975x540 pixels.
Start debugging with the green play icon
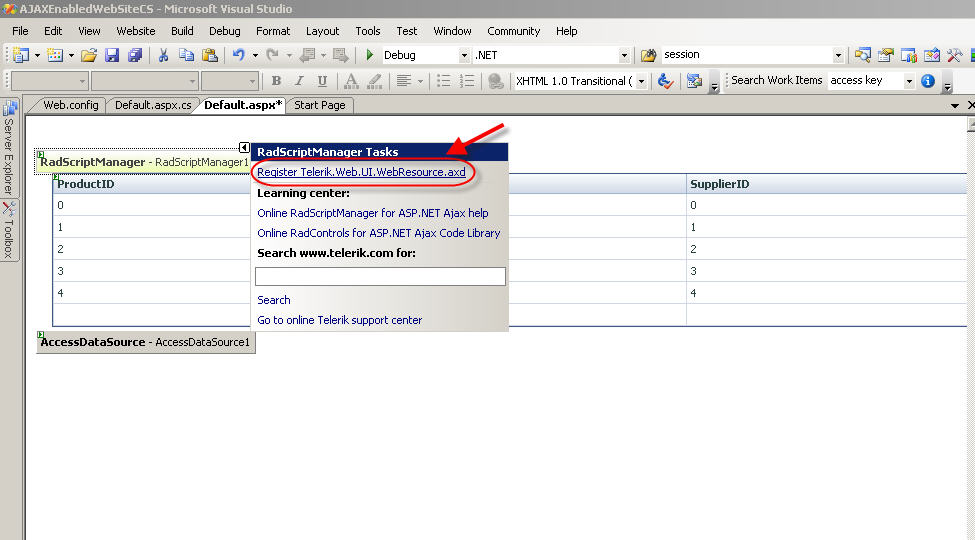[370, 55]
